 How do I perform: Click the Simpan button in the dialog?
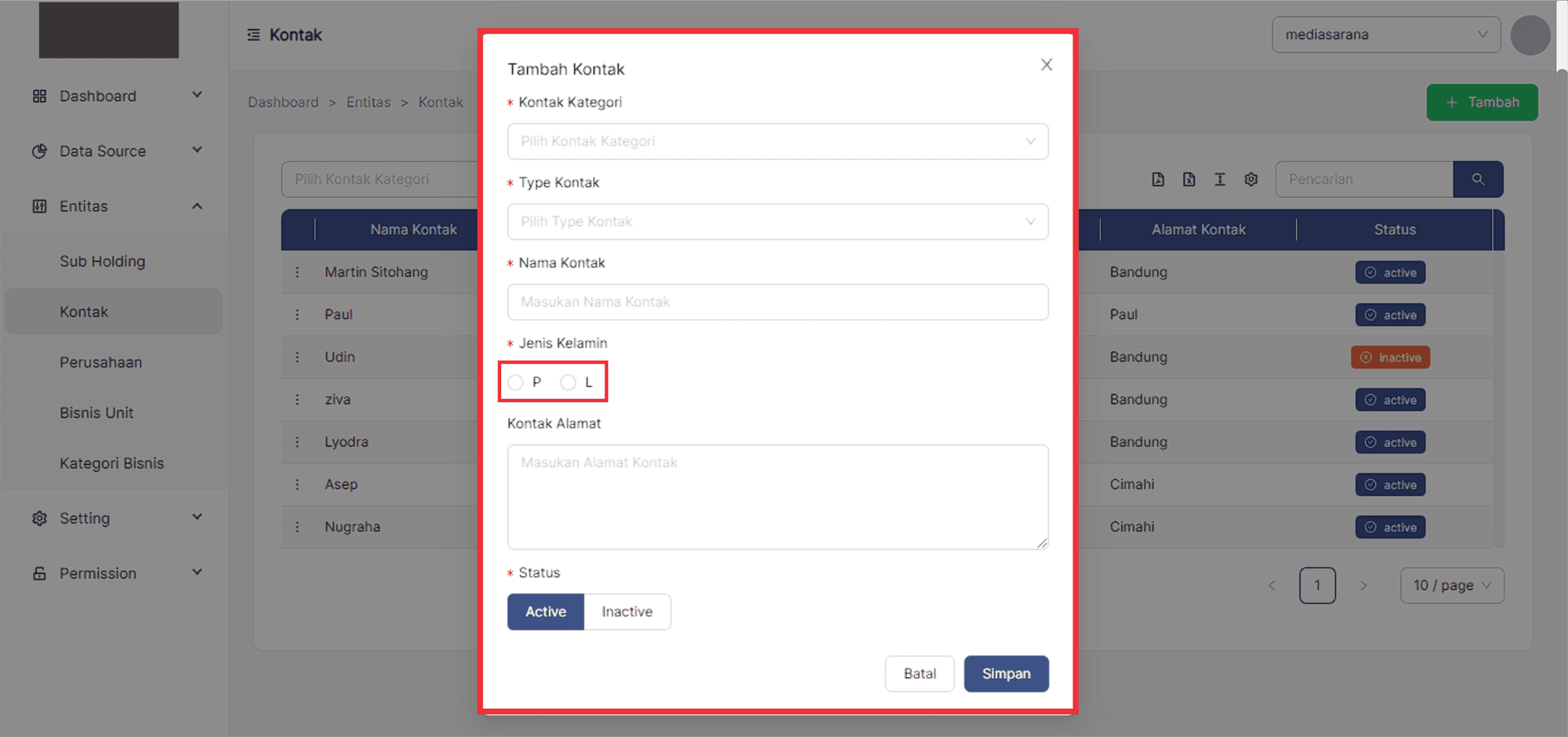click(x=1006, y=673)
